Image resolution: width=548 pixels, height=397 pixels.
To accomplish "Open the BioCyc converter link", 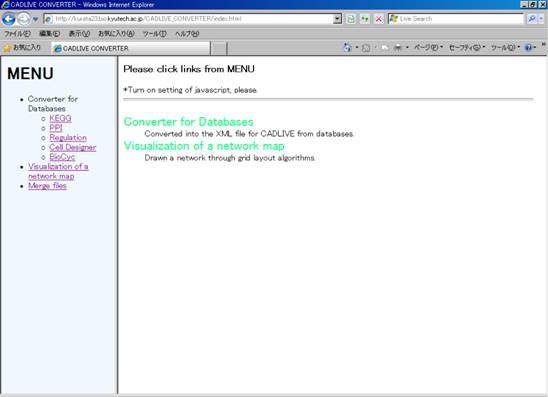I will click(x=62, y=157).
